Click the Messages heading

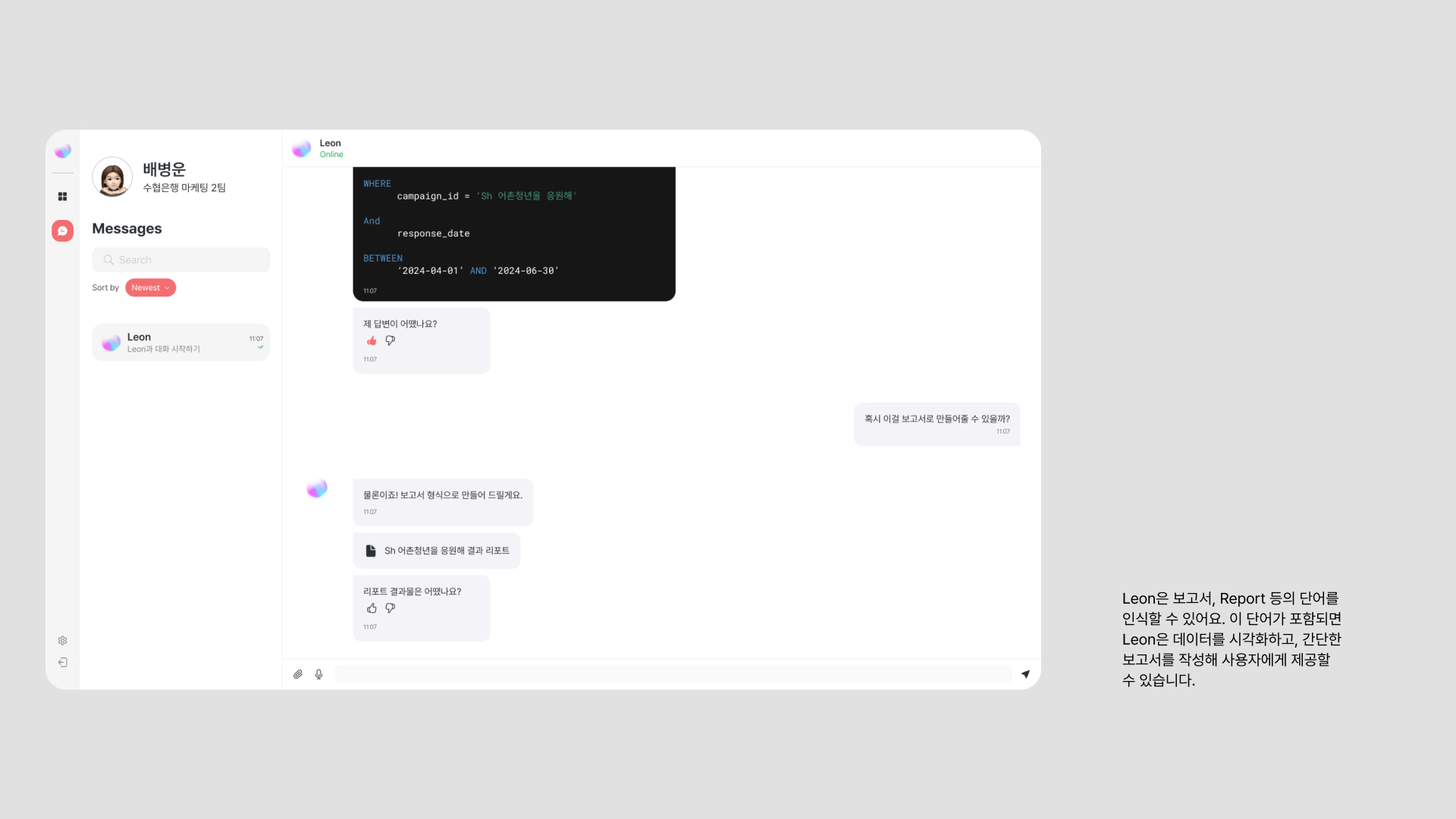[x=127, y=228]
